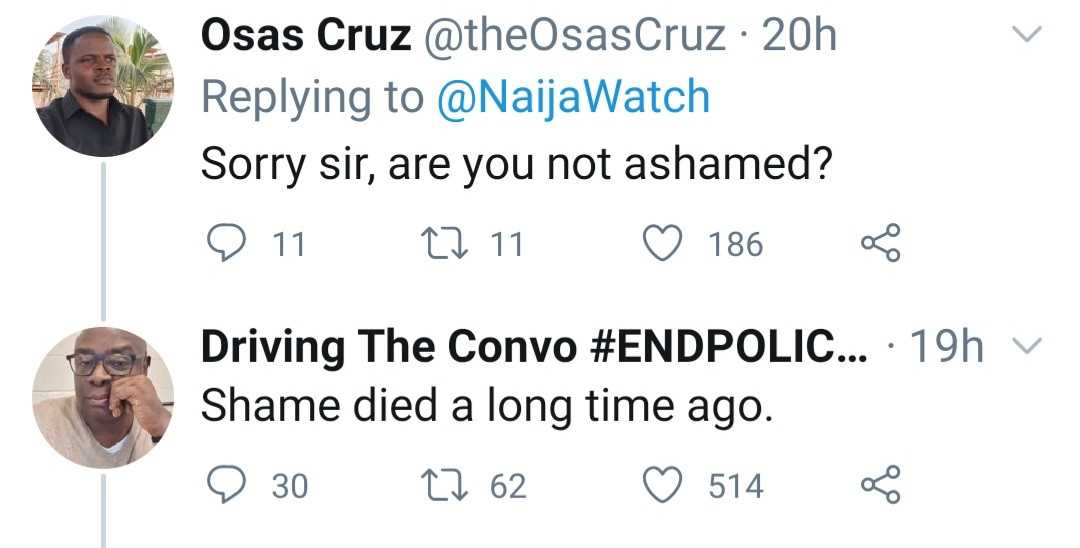This screenshot has width=1080, height=548.
Task: Open the options chevron on Osas Cruz's tweet
Action: tap(1026, 36)
